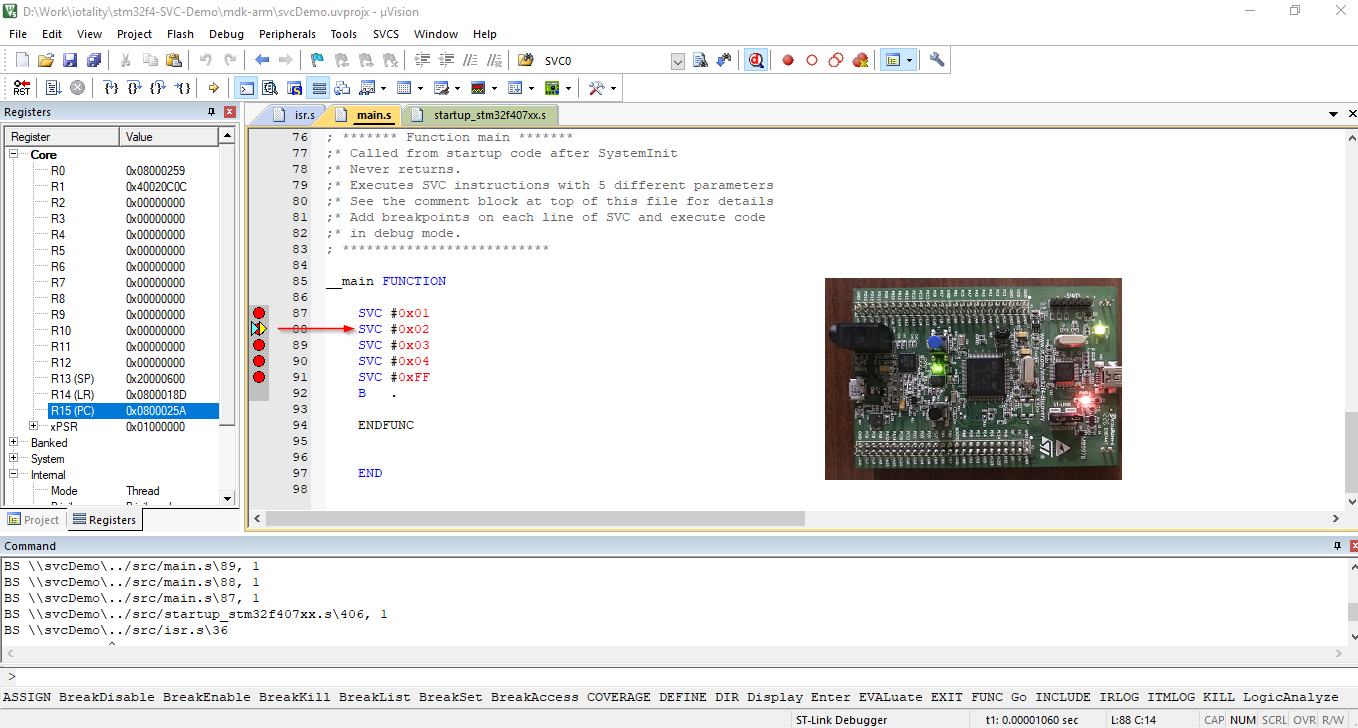The height and width of the screenshot is (728, 1358).
Task: Click the Find binoculars-document icon
Action: coord(700,60)
